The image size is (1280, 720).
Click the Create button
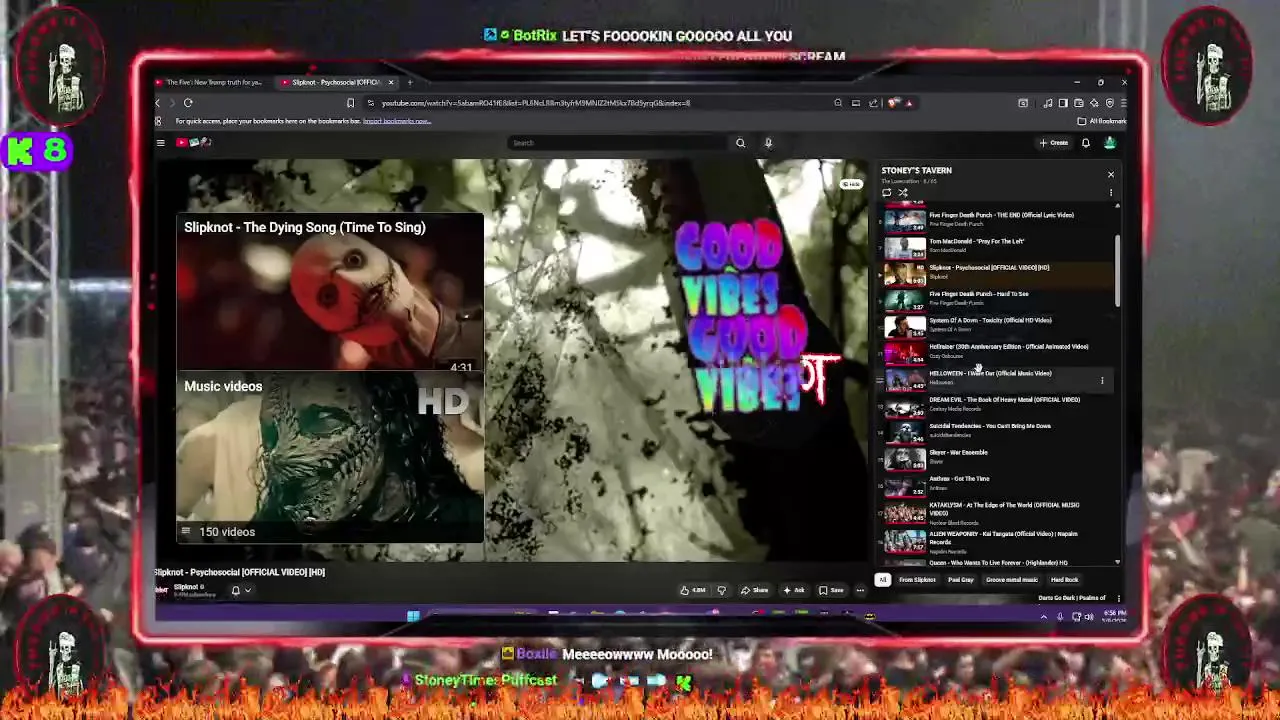coord(1054,143)
